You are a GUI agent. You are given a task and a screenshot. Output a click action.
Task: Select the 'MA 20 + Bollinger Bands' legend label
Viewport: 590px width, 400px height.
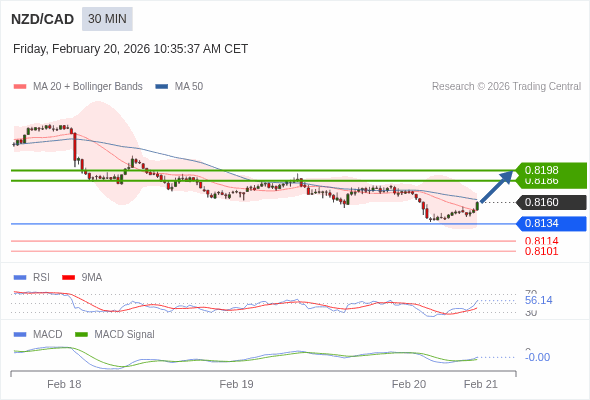click(x=88, y=87)
